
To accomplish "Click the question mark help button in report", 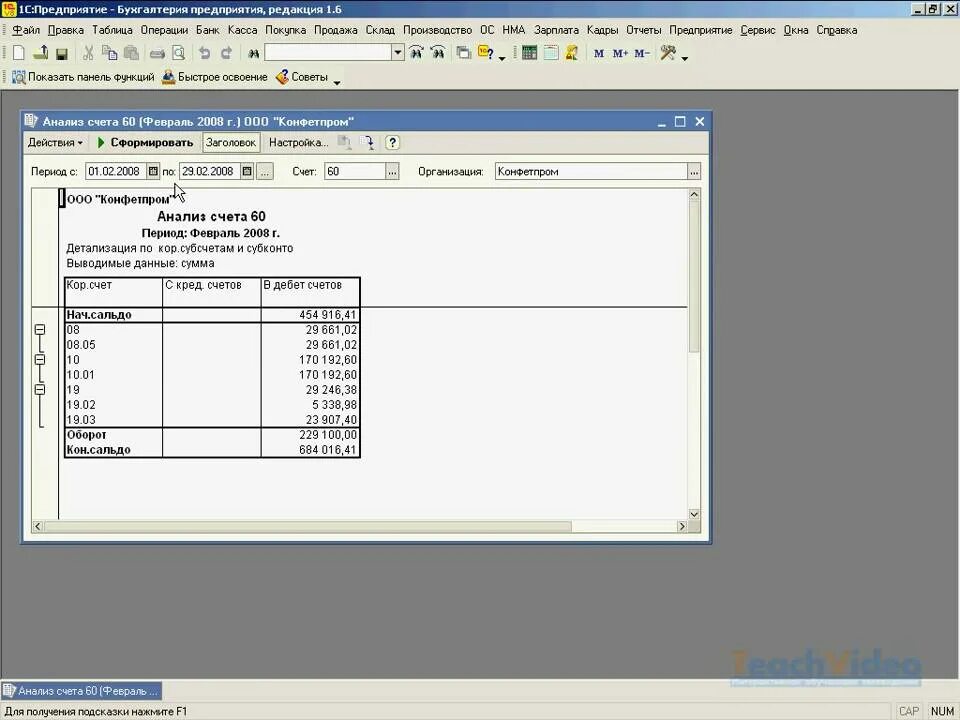I will pos(392,143).
